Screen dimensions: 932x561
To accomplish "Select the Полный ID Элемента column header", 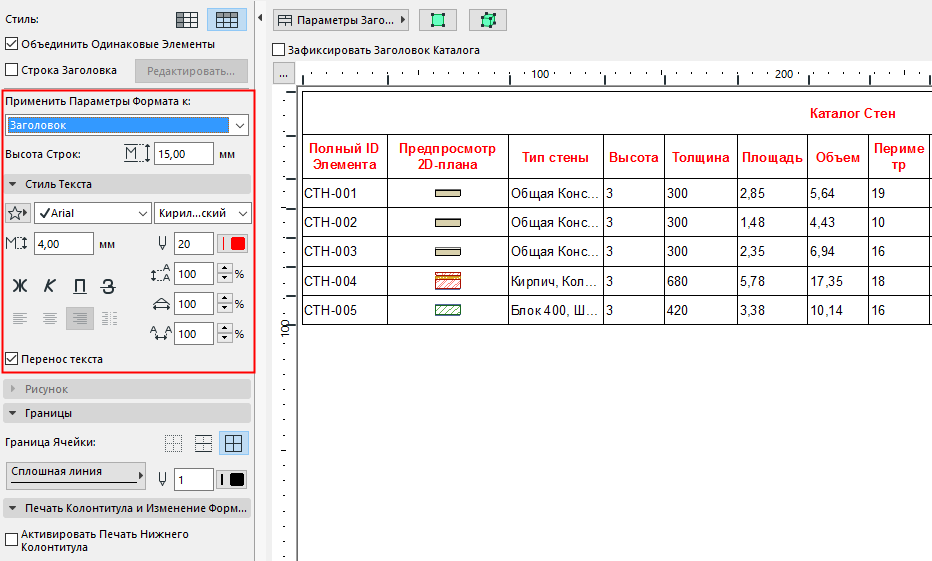I will click(345, 156).
